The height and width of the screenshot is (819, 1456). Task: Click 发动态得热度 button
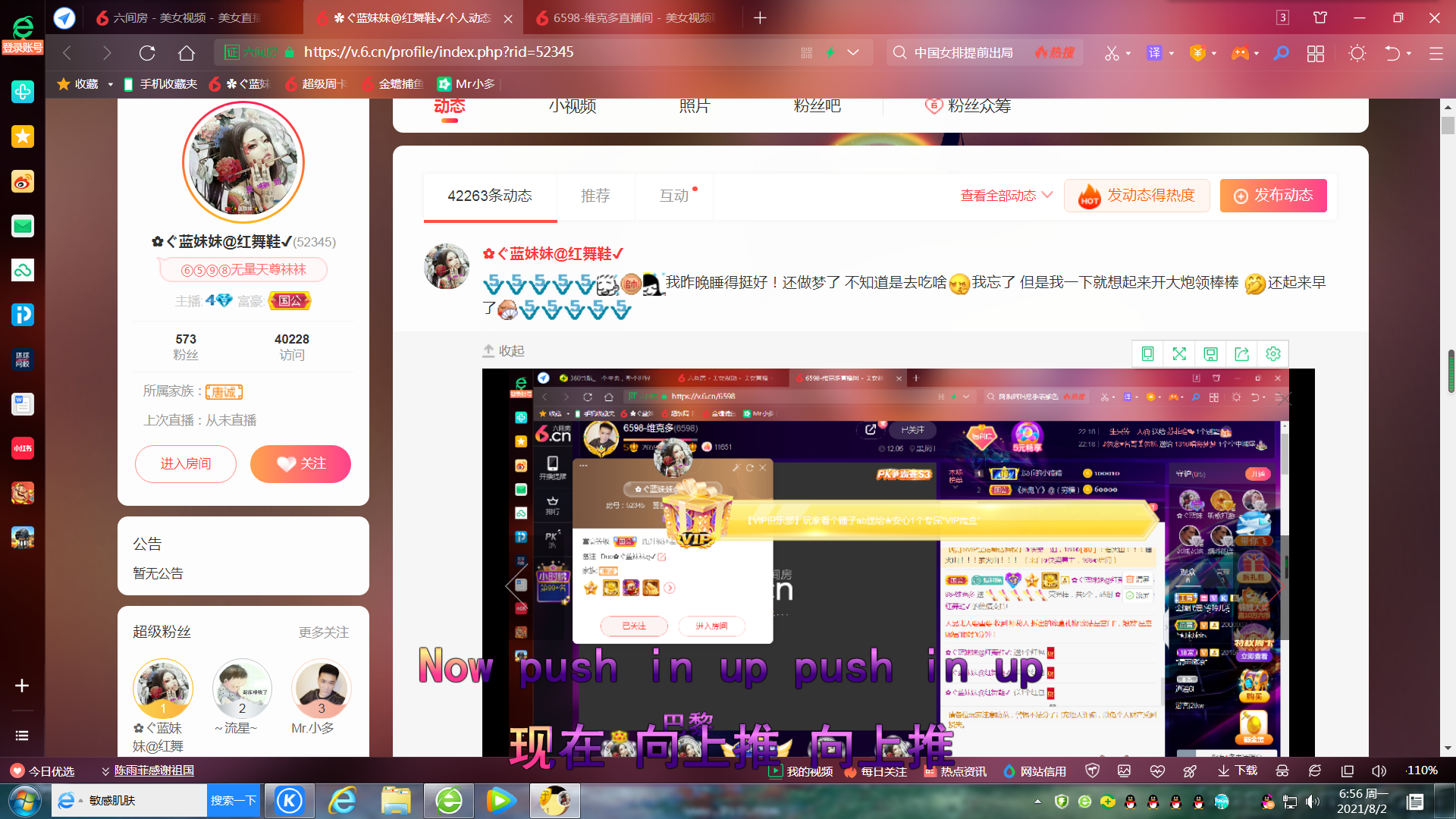click(1137, 196)
